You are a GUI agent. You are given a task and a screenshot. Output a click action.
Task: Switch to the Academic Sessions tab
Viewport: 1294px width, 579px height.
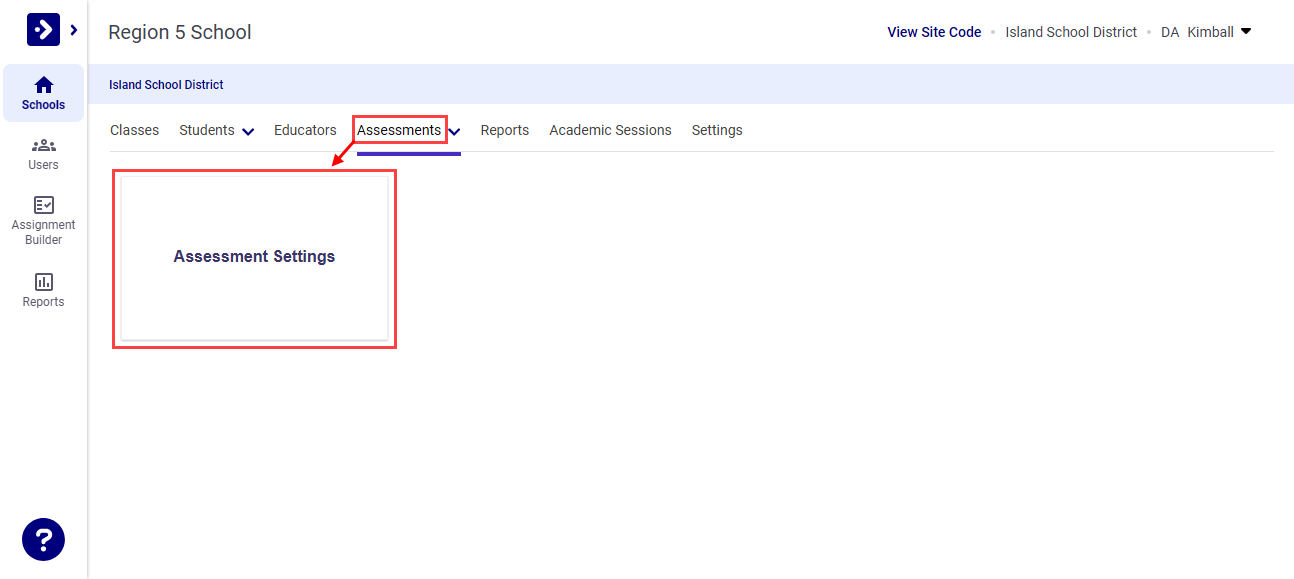(x=610, y=130)
